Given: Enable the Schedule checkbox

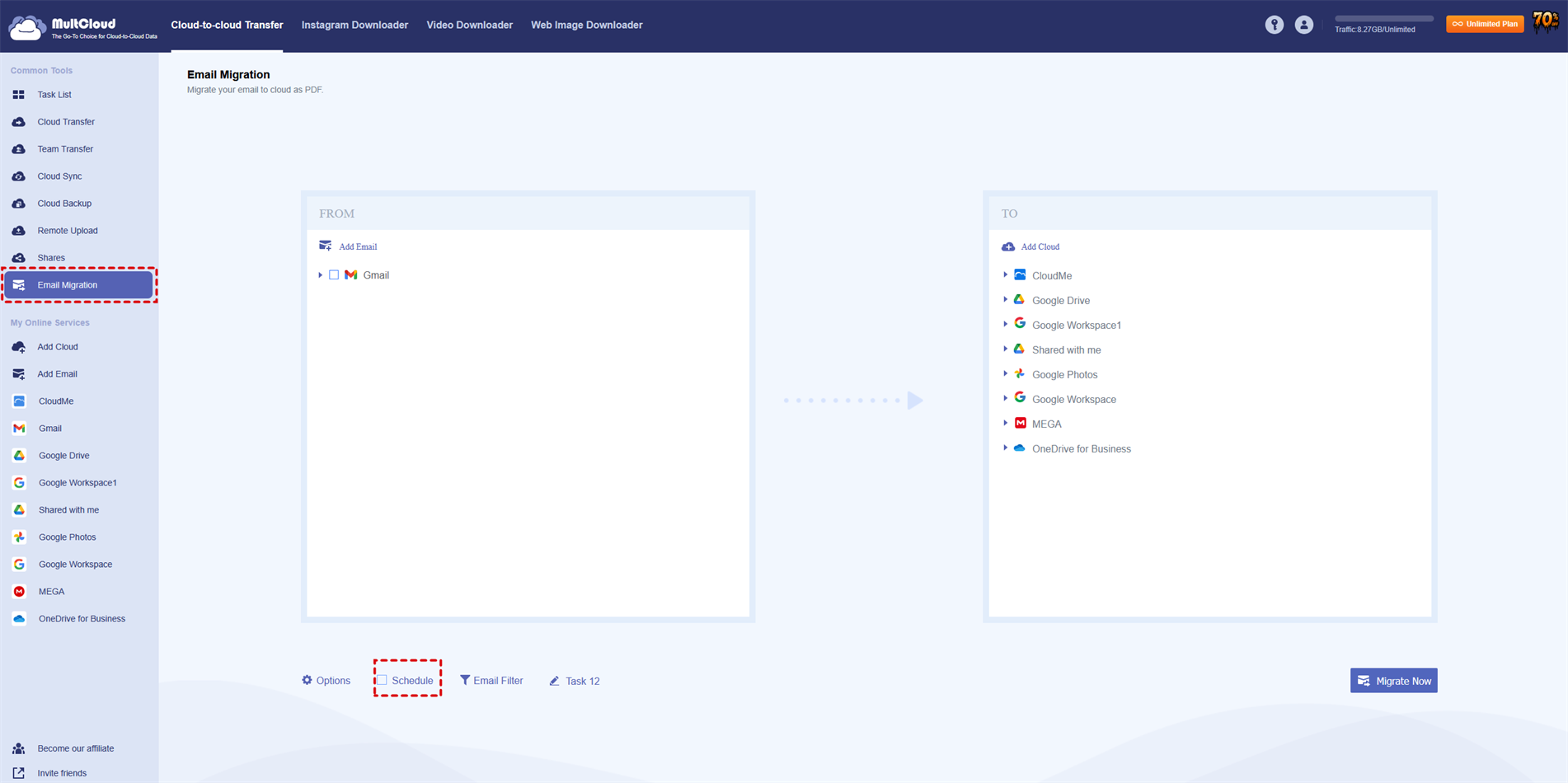Looking at the screenshot, I should pos(382,680).
